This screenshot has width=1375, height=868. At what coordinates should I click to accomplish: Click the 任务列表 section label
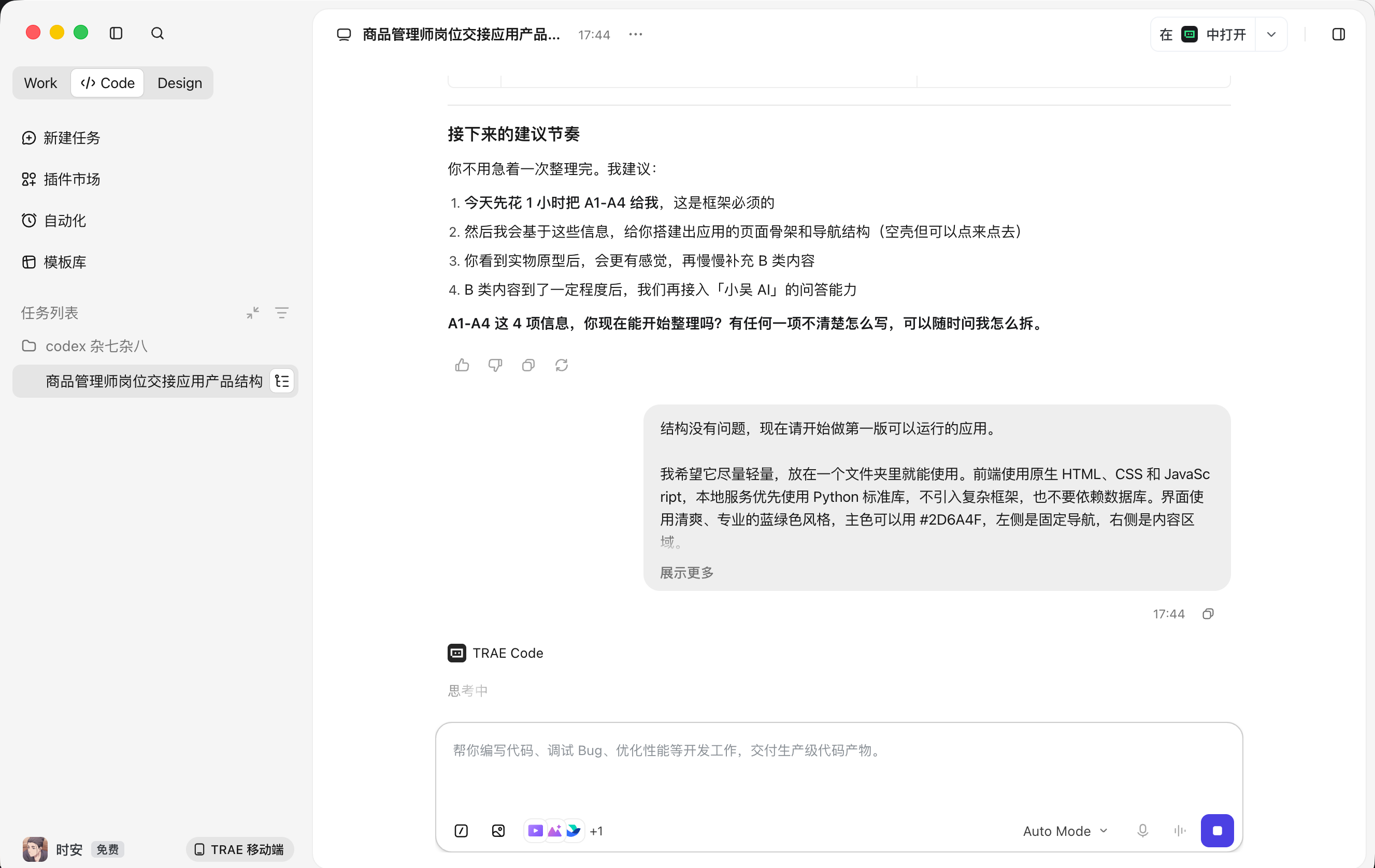click(50, 313)
